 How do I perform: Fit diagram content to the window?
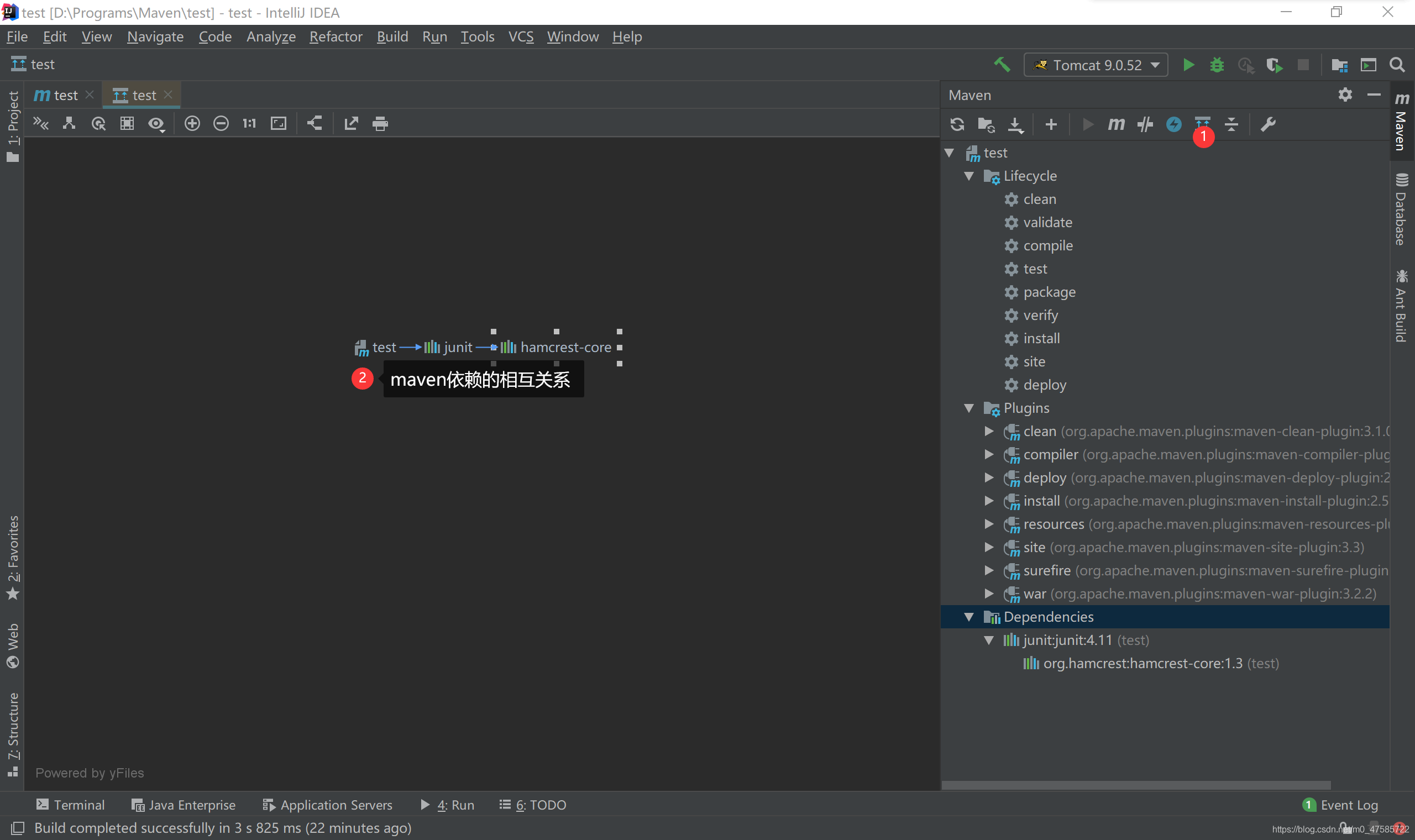coord(279,123)
